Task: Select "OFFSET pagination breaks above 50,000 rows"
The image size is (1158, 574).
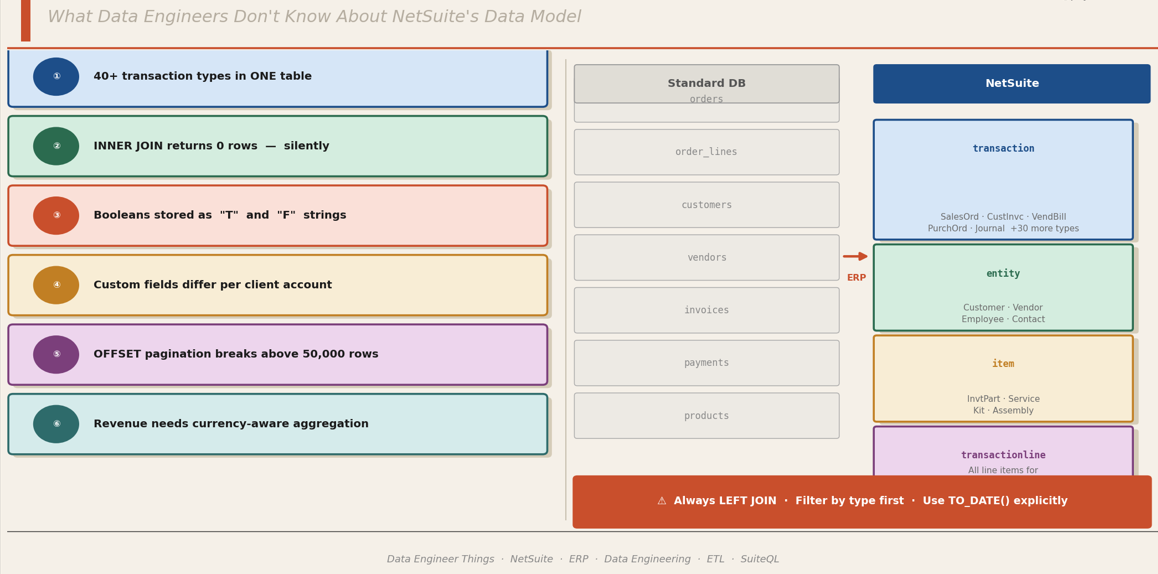Action: [x=236, y=355]
